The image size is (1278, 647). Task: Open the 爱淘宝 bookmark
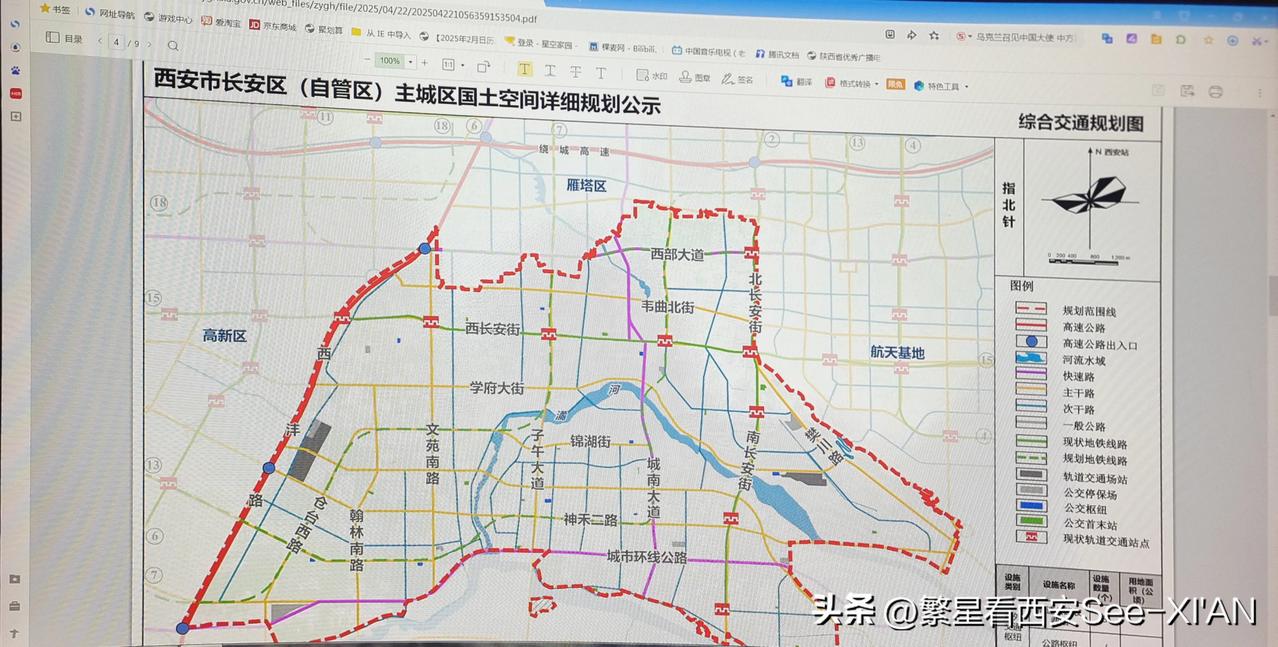tap(221, 21)
